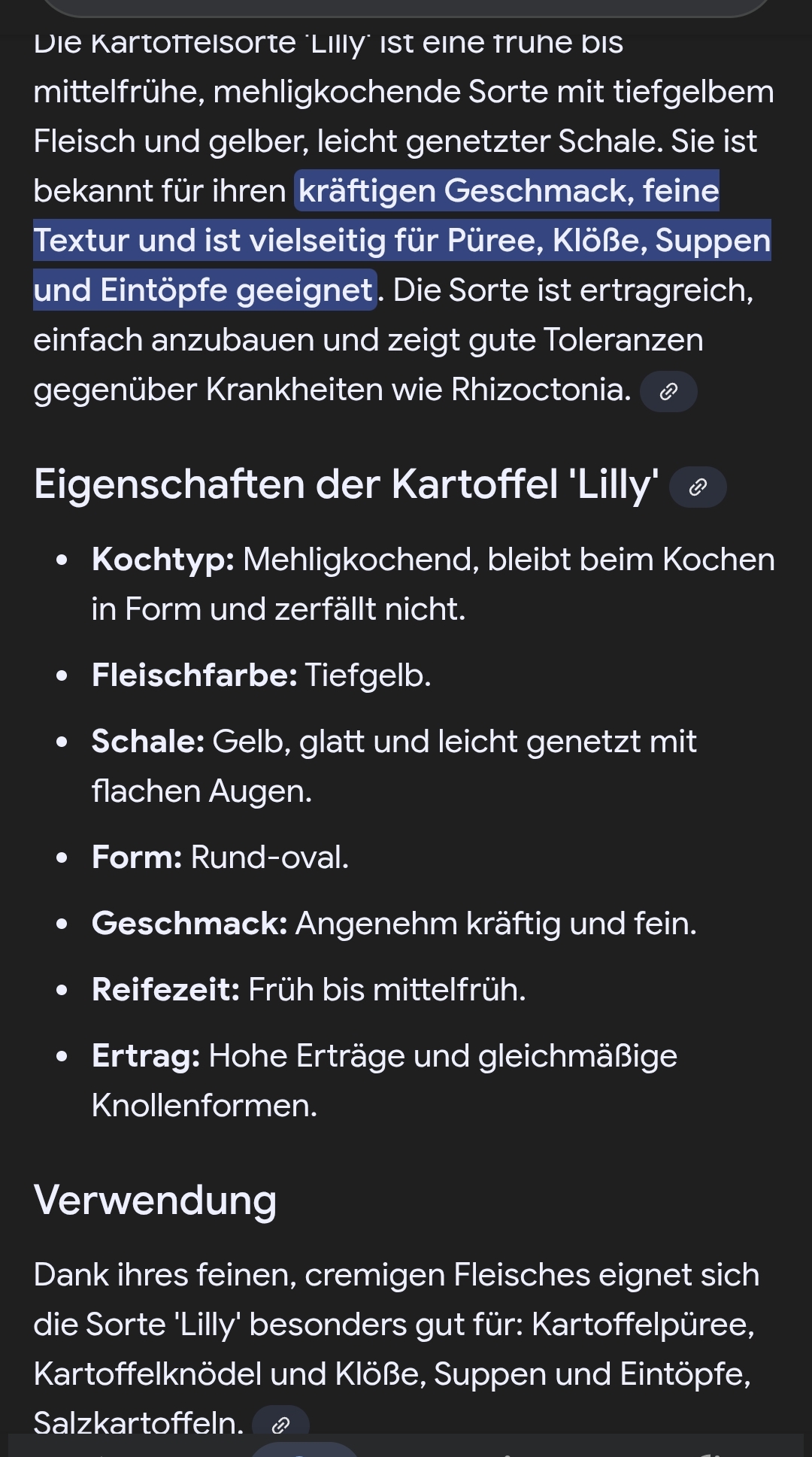This screenshot has width=812, height=1457.
Task: Click the 'Geschmack:' bold label
Action: pos(189,924)
